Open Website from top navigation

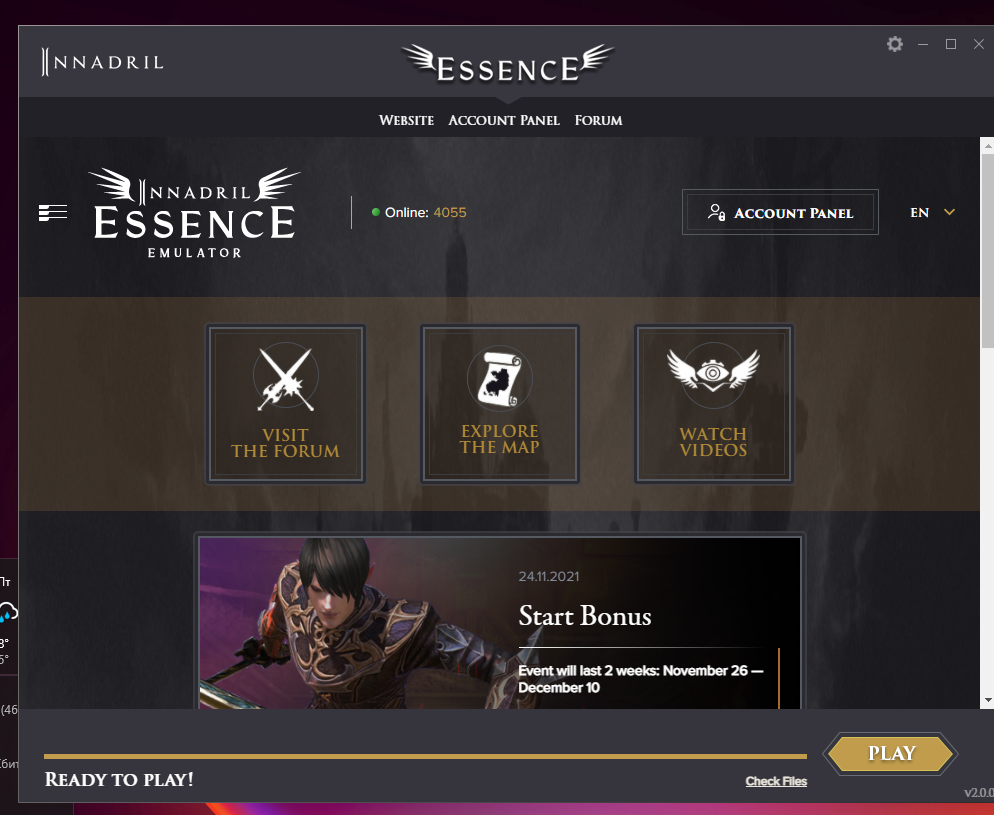point(406,120)
